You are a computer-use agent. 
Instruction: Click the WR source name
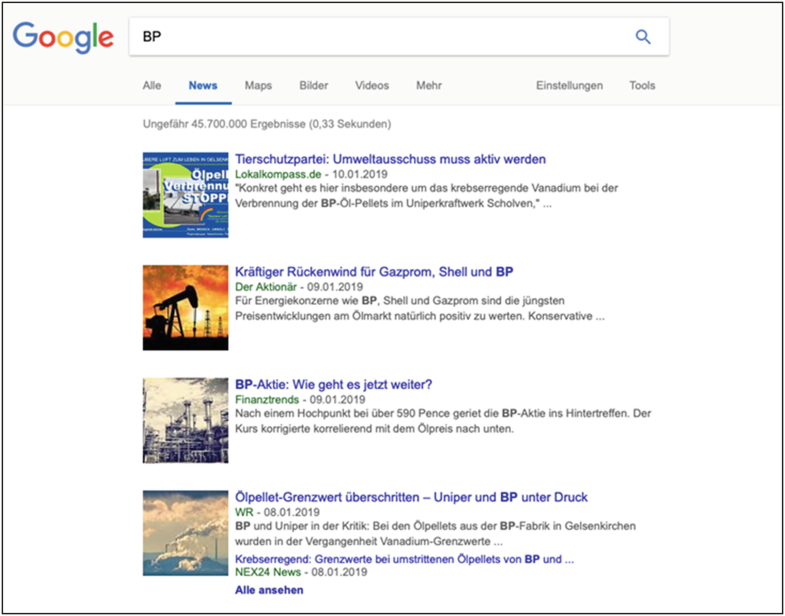244,512
